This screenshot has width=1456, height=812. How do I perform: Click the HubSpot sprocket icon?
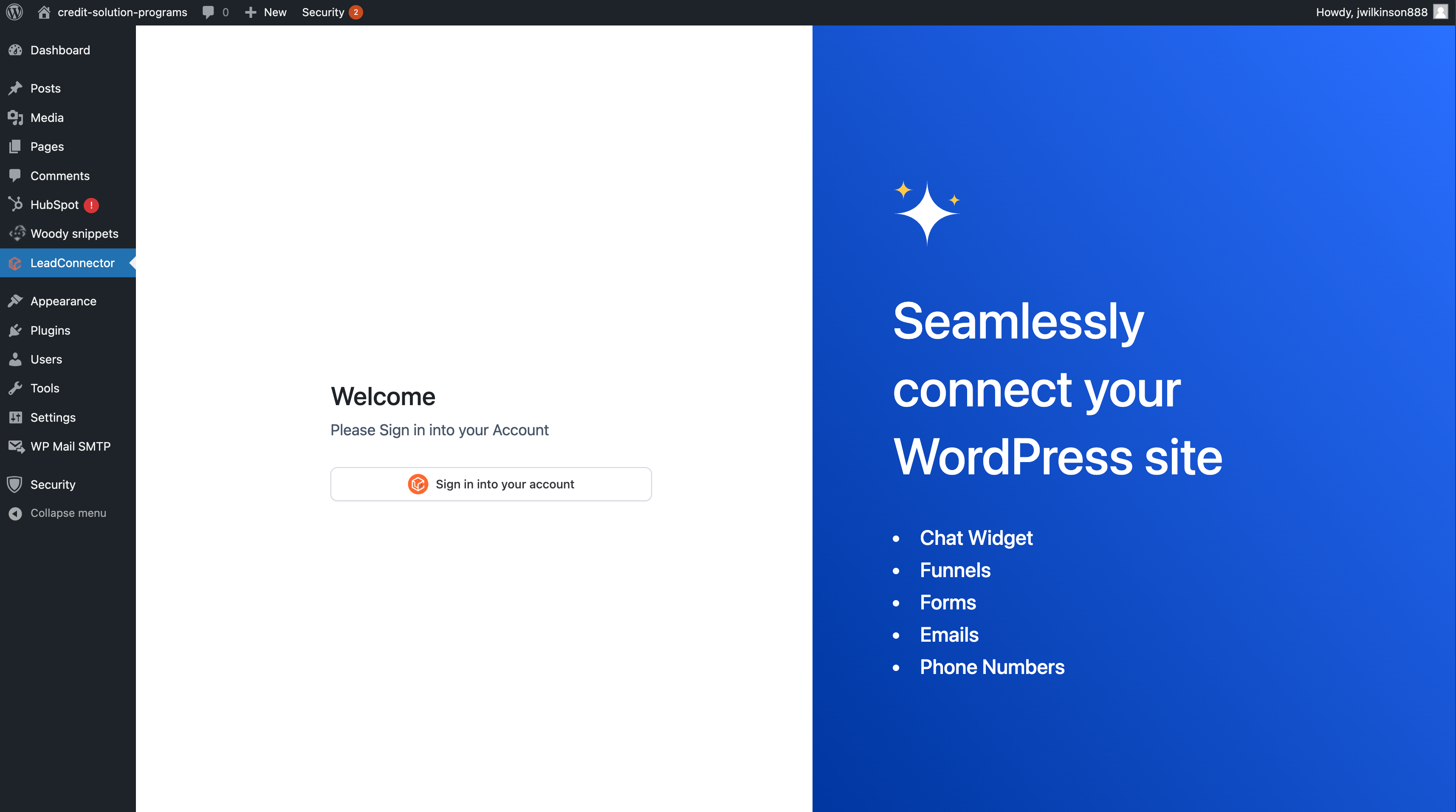click(15, 205)
